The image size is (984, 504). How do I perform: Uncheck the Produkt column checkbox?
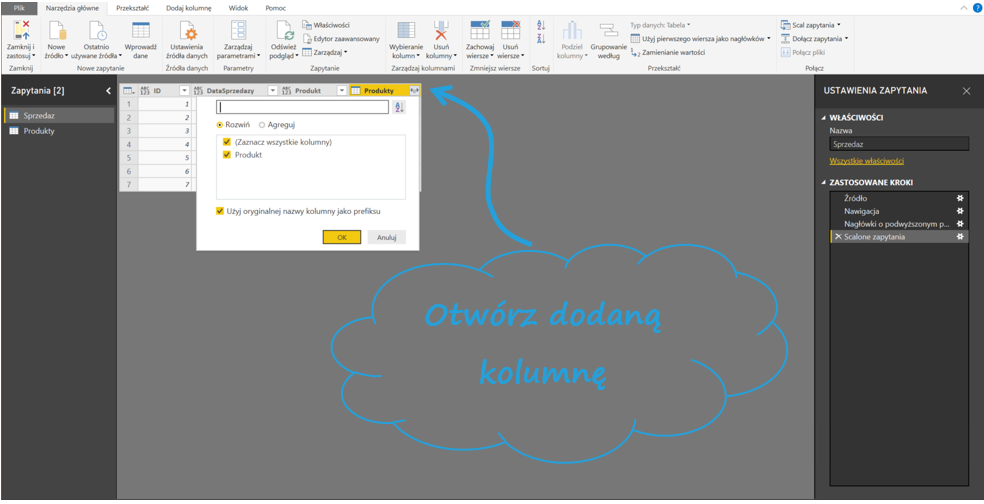point(227,155)
